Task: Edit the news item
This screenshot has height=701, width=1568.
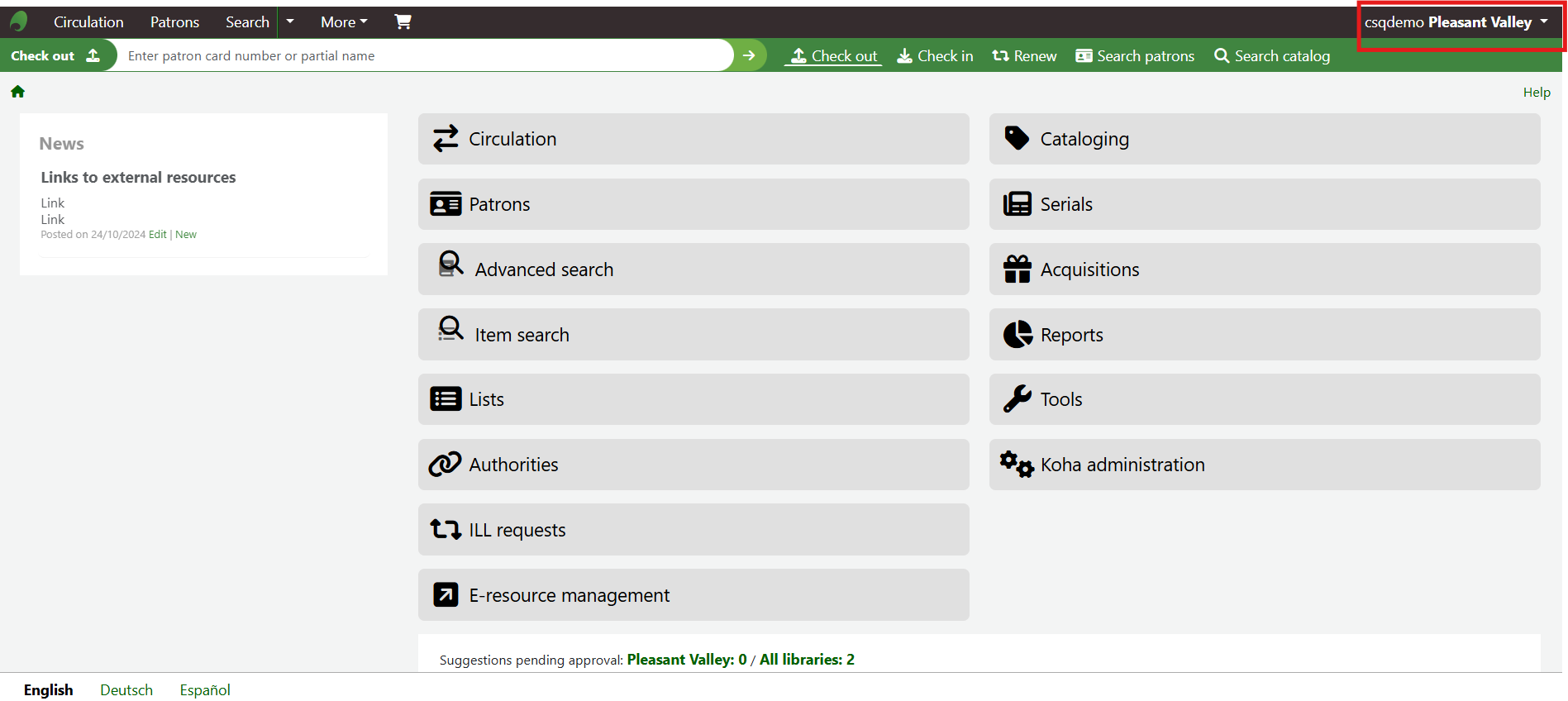Action: 157,235
